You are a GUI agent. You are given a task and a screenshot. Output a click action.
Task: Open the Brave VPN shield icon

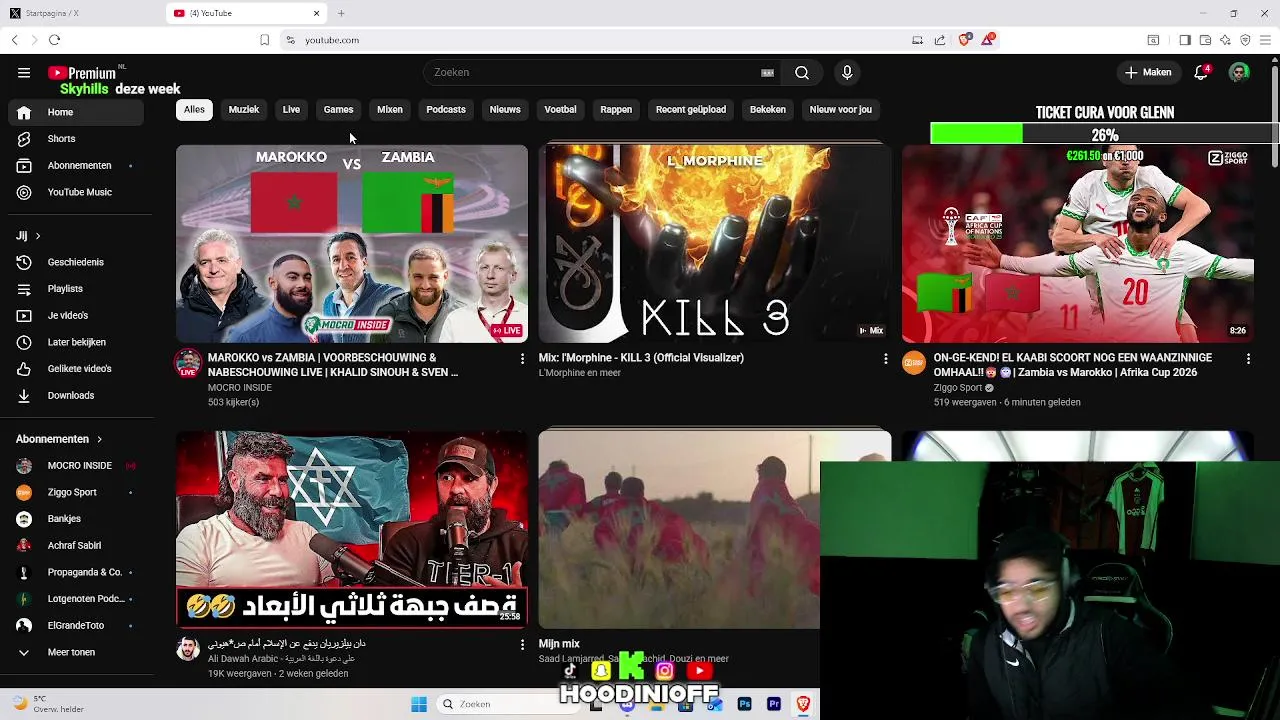coord(1245,40)
